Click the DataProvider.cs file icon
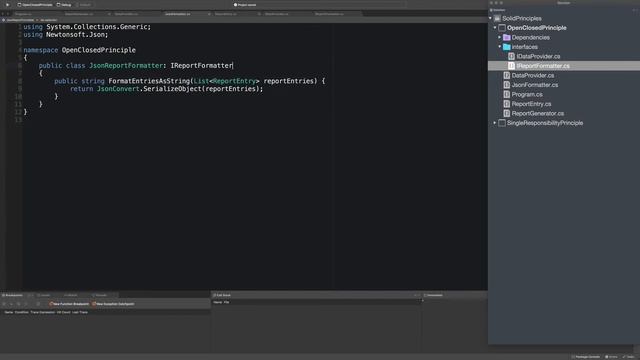640x360 pixels. tap(507, 76)
